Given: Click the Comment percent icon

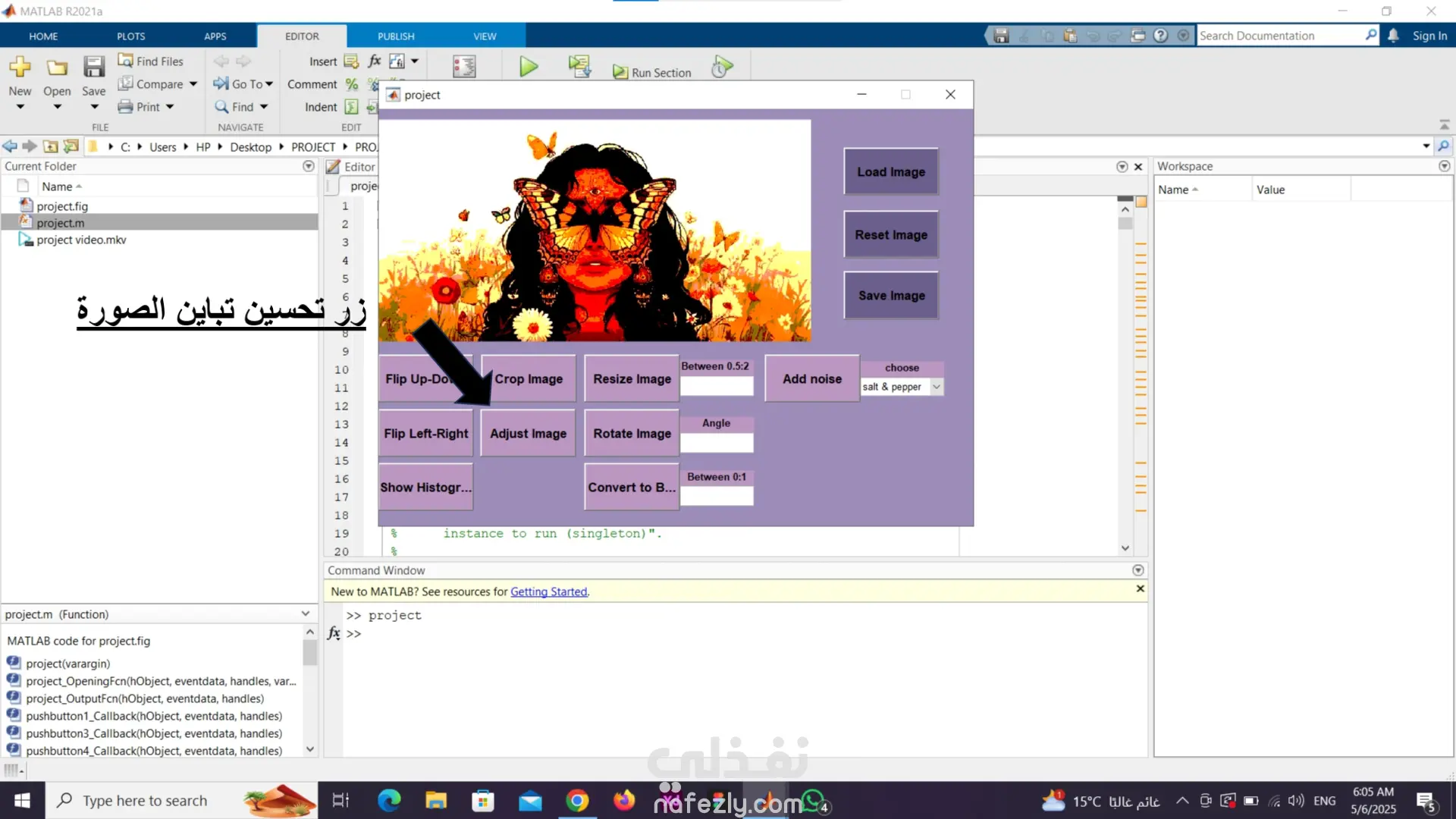Looking at the screenshot, I should 352,83.
